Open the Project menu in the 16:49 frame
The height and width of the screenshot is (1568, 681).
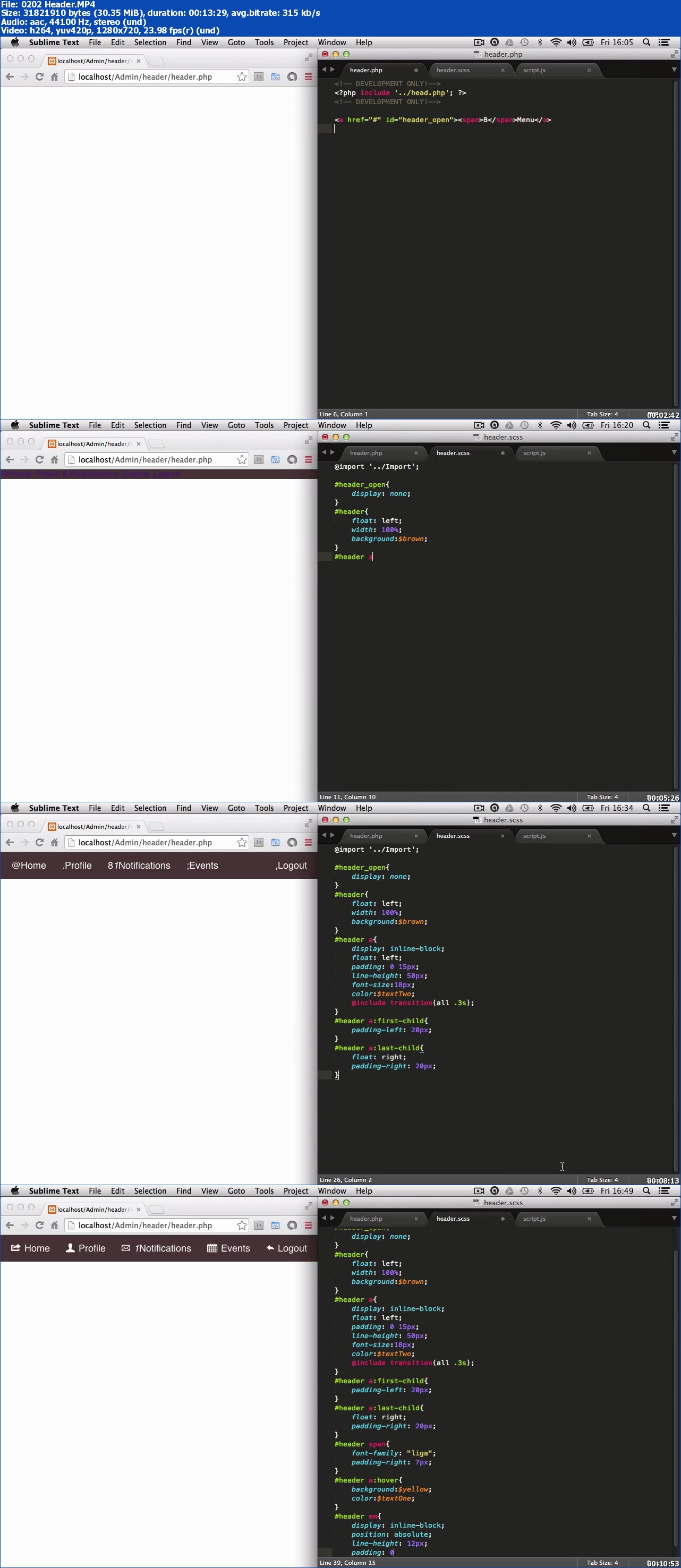296,1191
